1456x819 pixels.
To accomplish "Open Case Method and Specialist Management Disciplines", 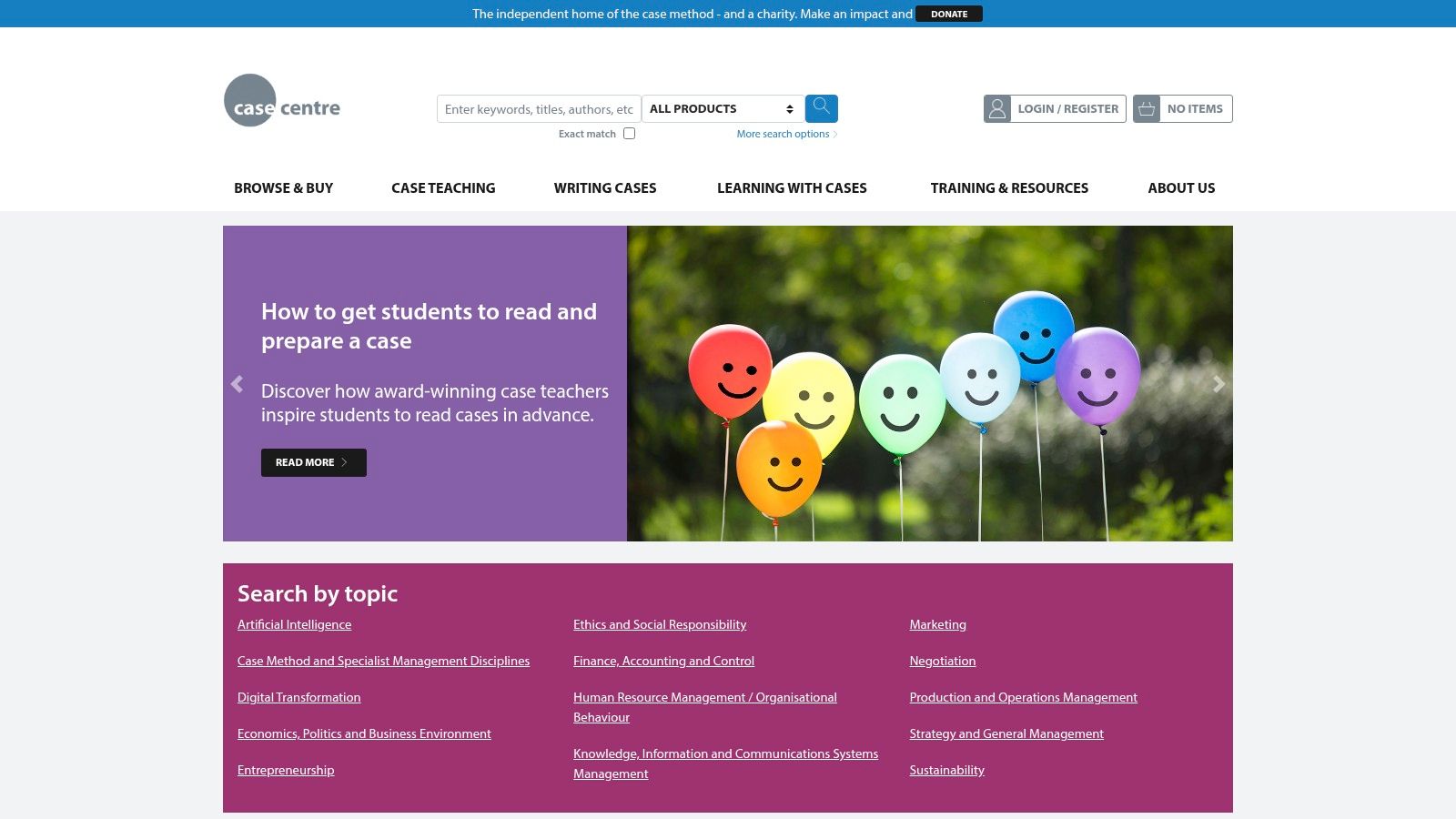I will [383, 661].
